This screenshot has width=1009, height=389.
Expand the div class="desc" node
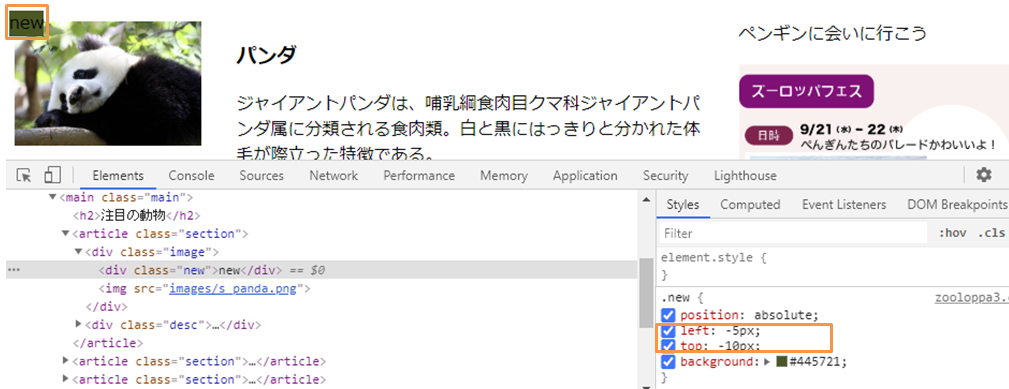coord(79,325)
